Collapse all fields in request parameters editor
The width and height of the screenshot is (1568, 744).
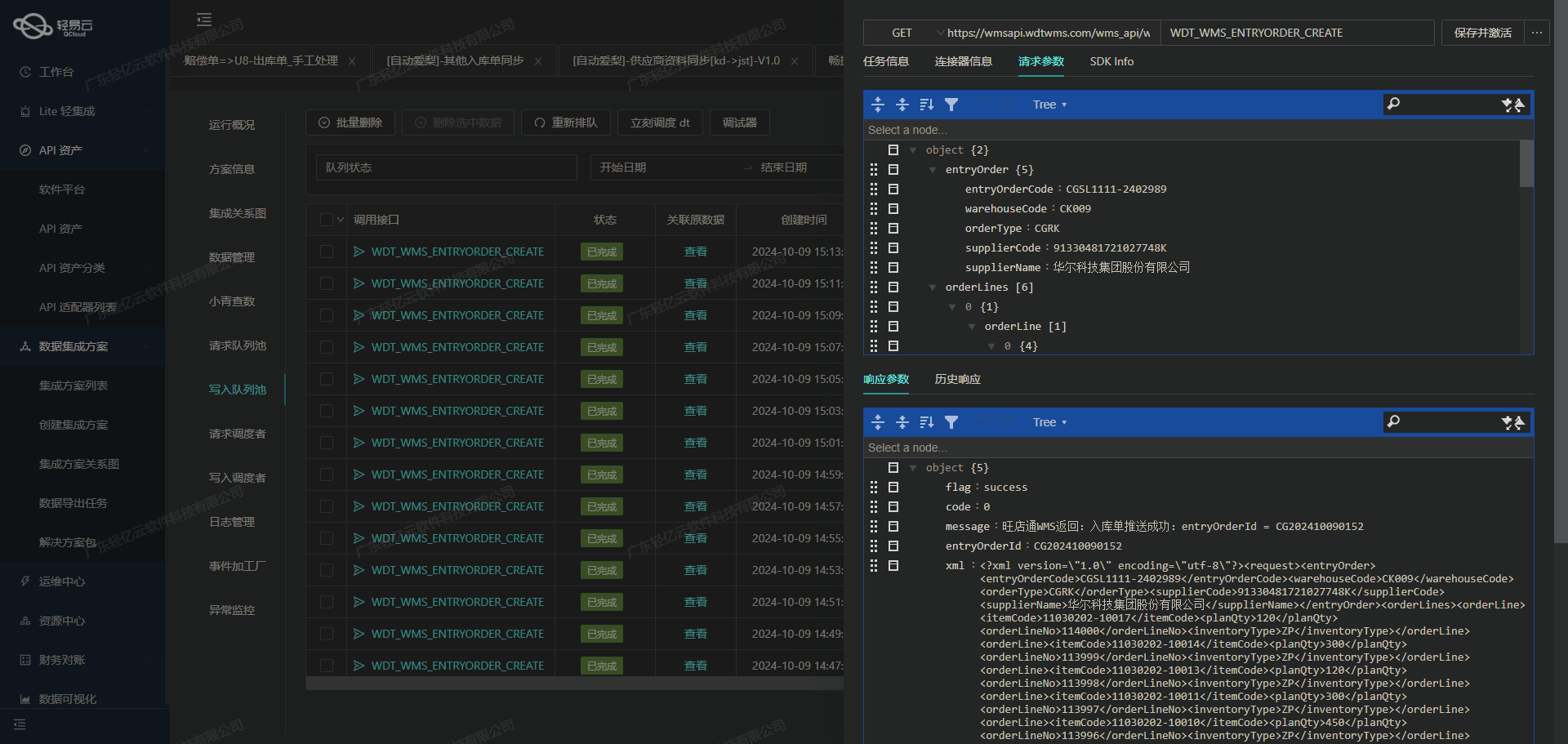(x=902, y=105)
